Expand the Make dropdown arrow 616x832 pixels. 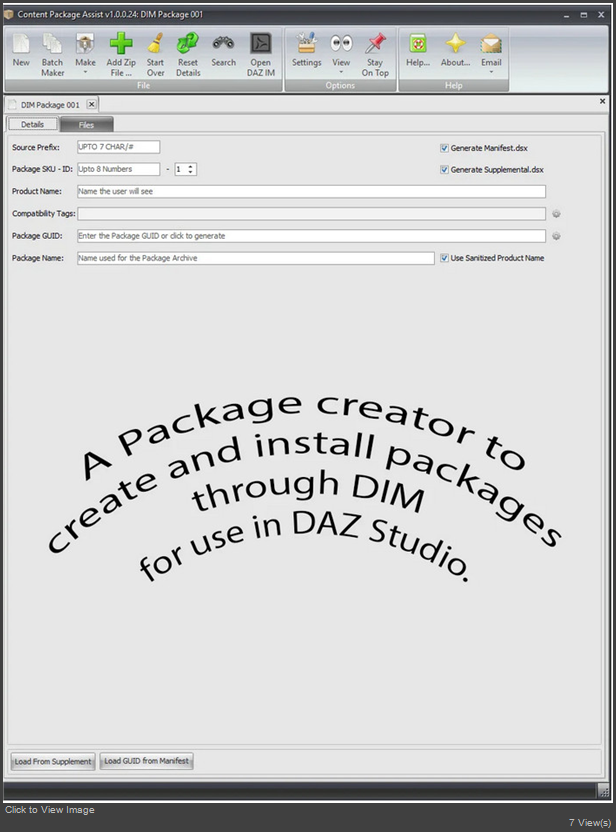[x=85, y=72]
